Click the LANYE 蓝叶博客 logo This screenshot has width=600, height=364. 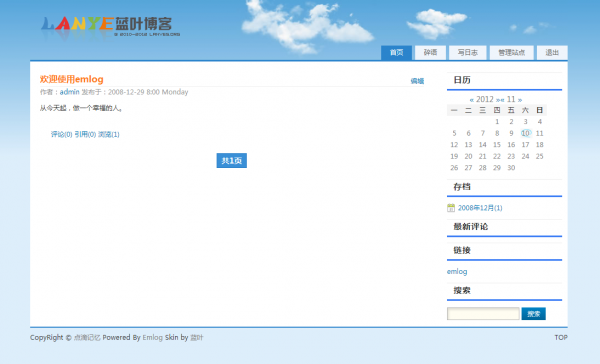coord(110,26)
